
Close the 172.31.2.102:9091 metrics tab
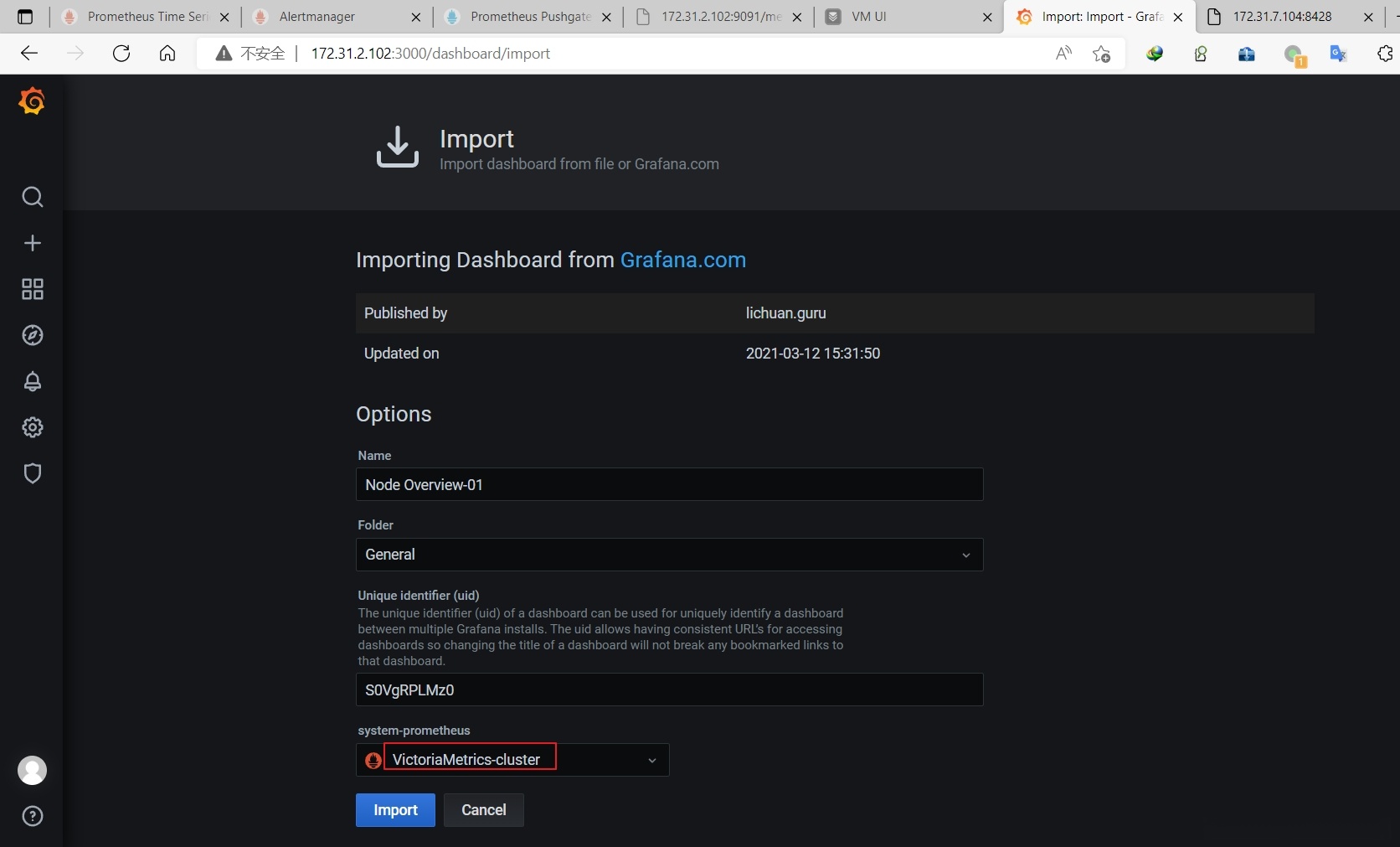coord(796,17)
